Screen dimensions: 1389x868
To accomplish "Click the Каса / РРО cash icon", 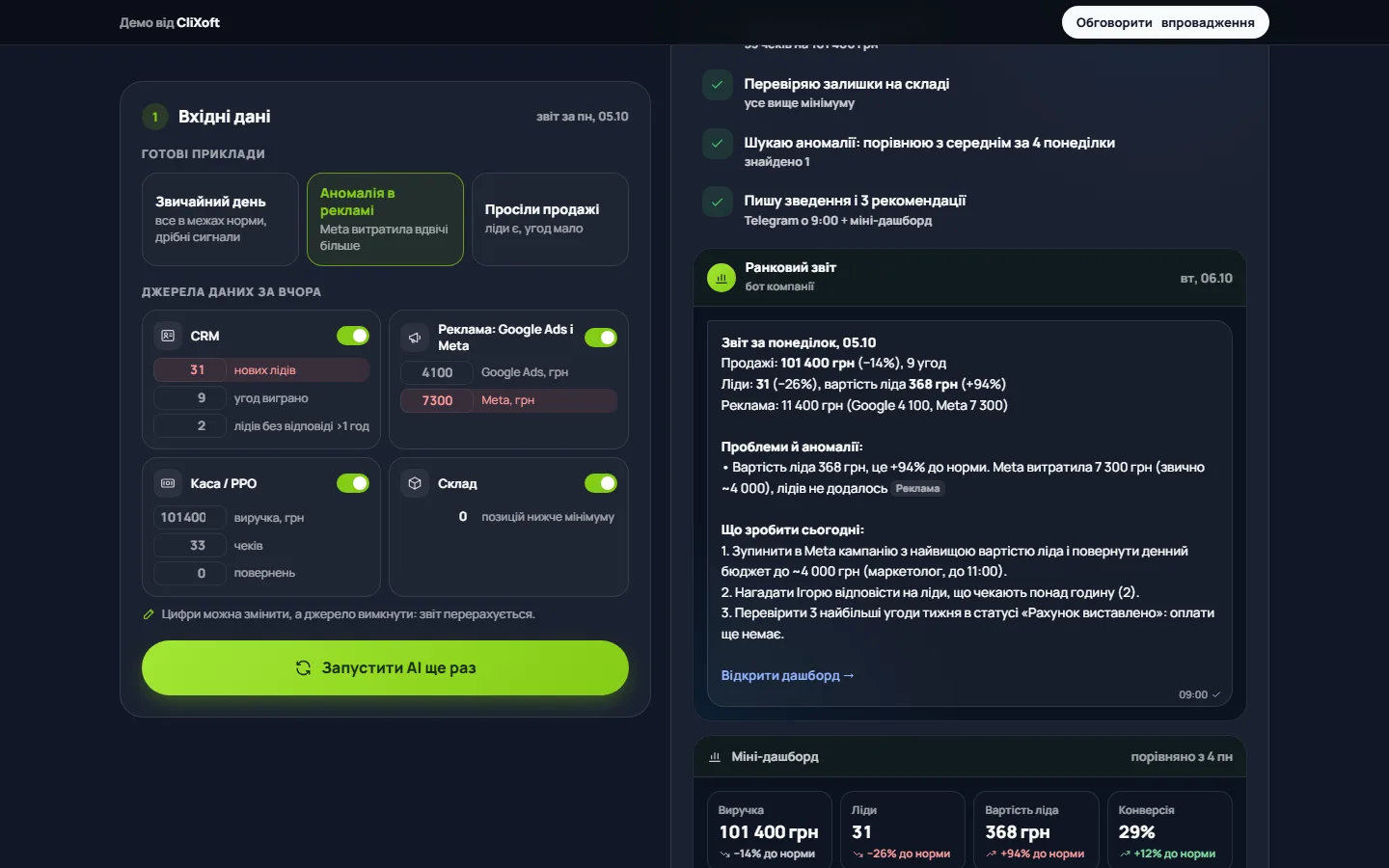I will coord(168,483).
